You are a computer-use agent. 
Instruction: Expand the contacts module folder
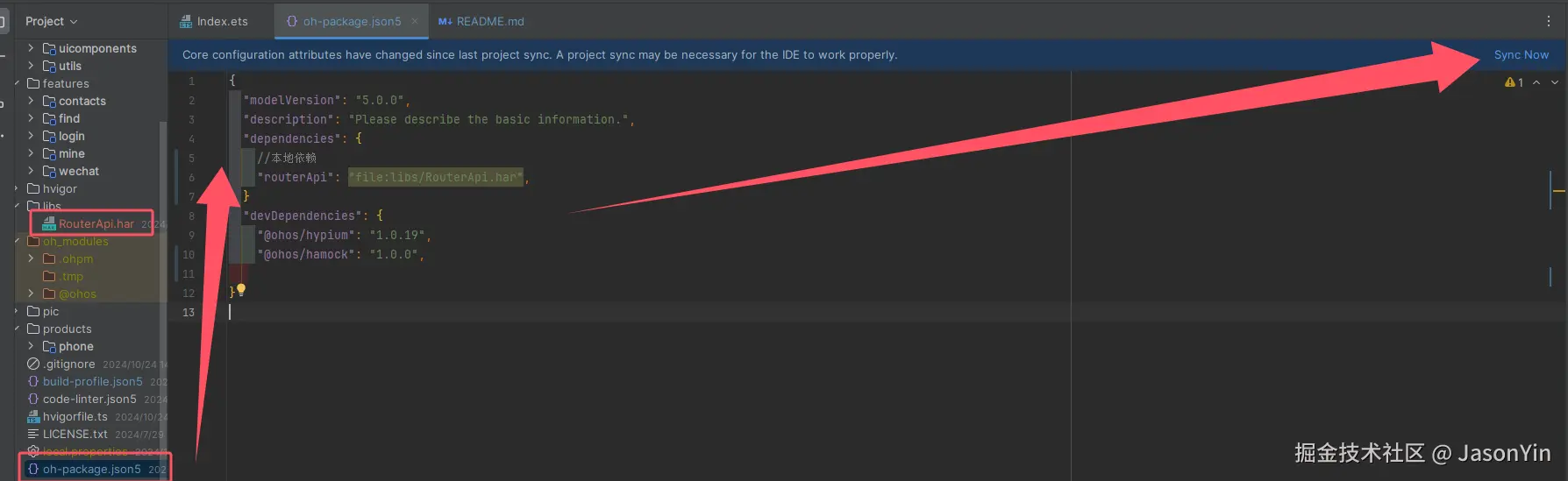coord(31,101)
